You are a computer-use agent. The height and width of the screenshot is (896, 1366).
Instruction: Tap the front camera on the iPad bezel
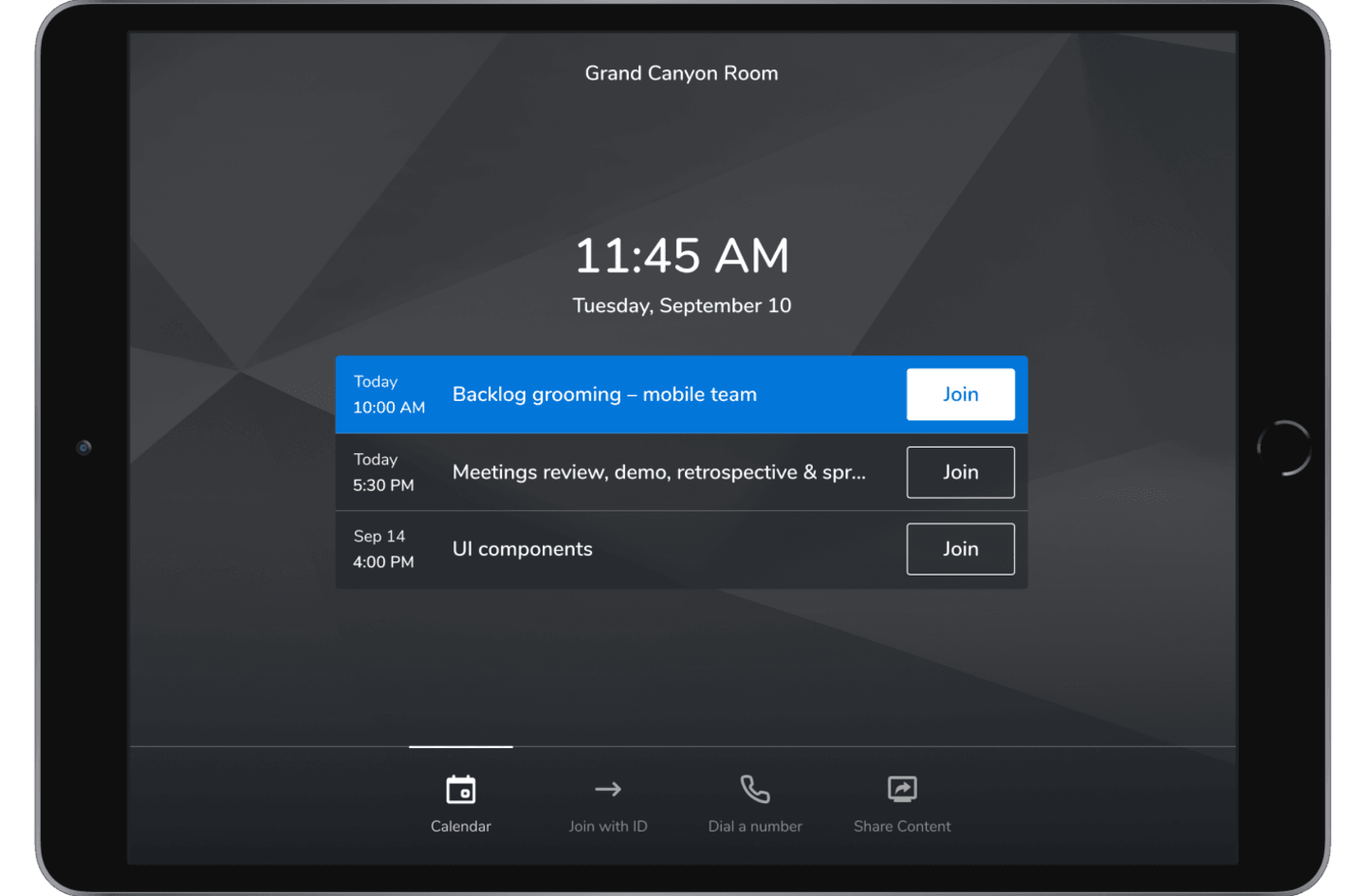coord(84,448)
